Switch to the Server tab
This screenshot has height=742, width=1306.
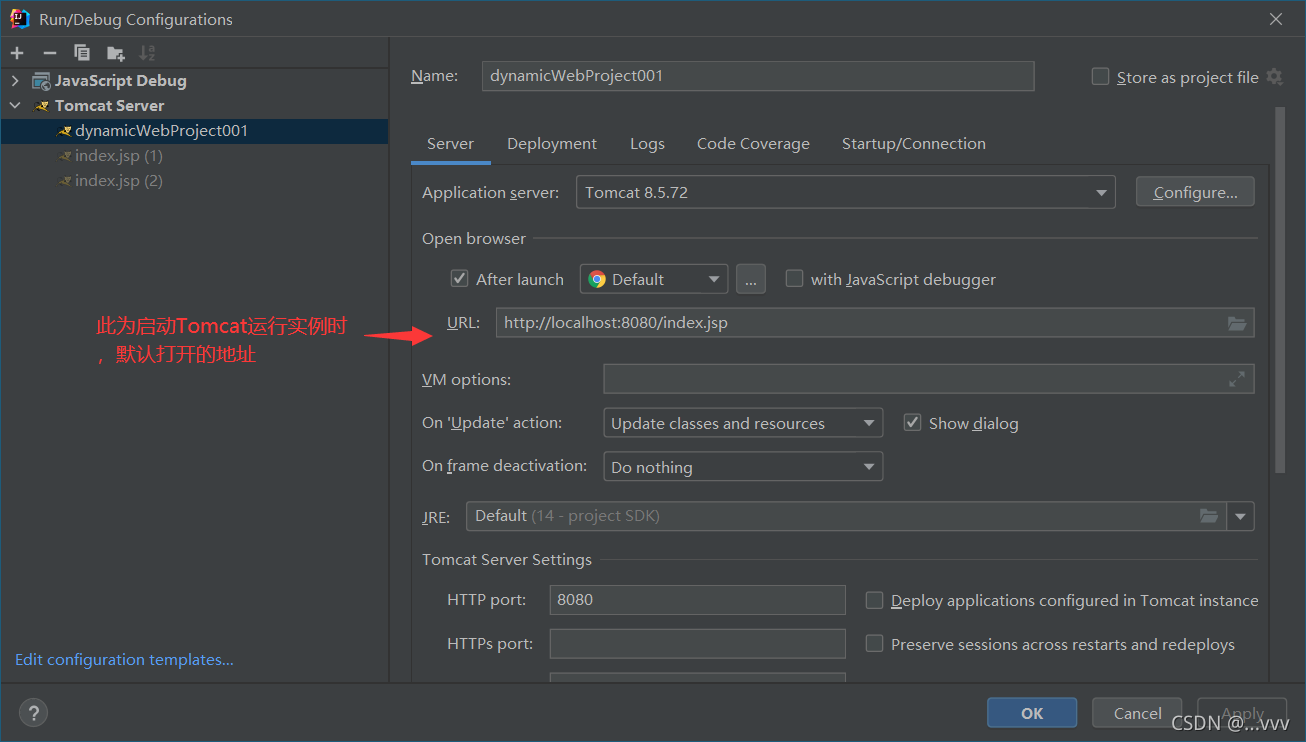pyautogui.click(x=450, y=144)
